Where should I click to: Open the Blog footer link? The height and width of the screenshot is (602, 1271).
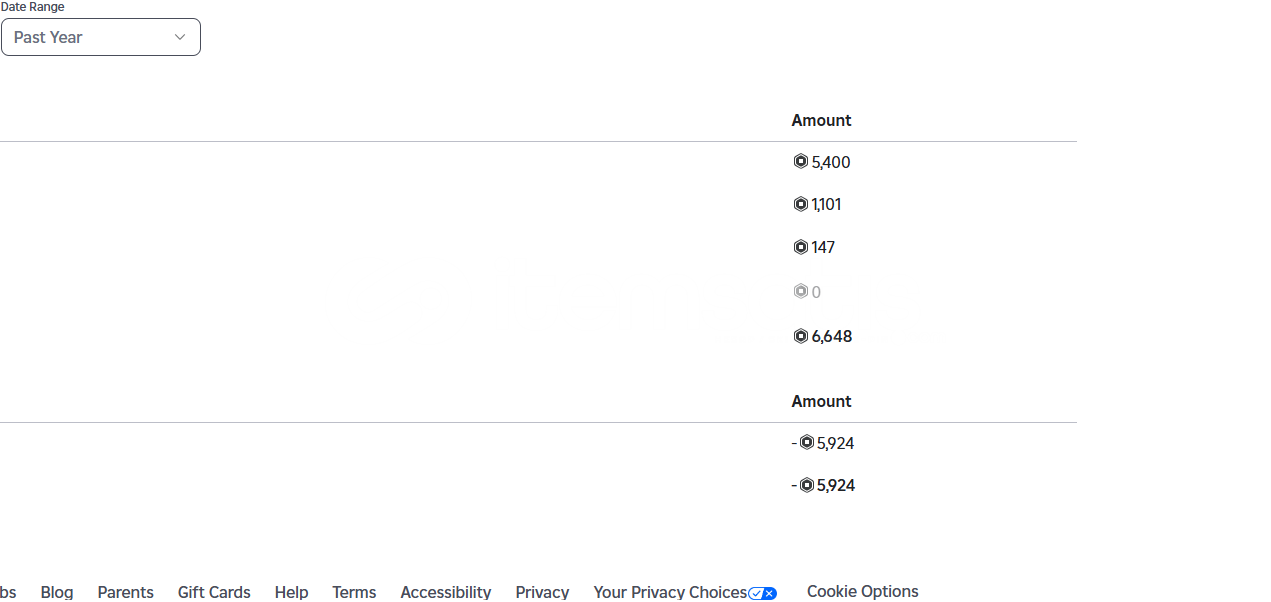click(x=57, y=592)
